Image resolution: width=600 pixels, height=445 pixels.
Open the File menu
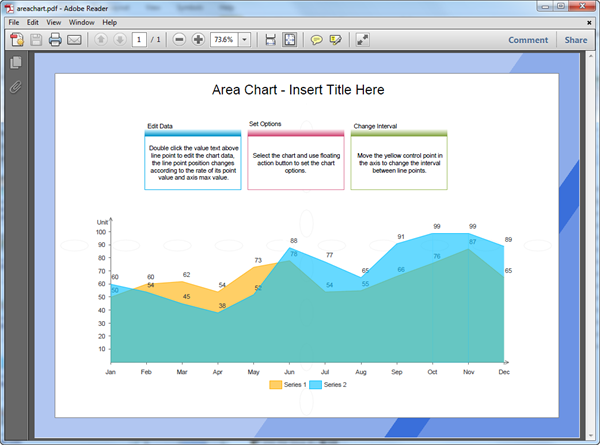click(x=14, y=21)
